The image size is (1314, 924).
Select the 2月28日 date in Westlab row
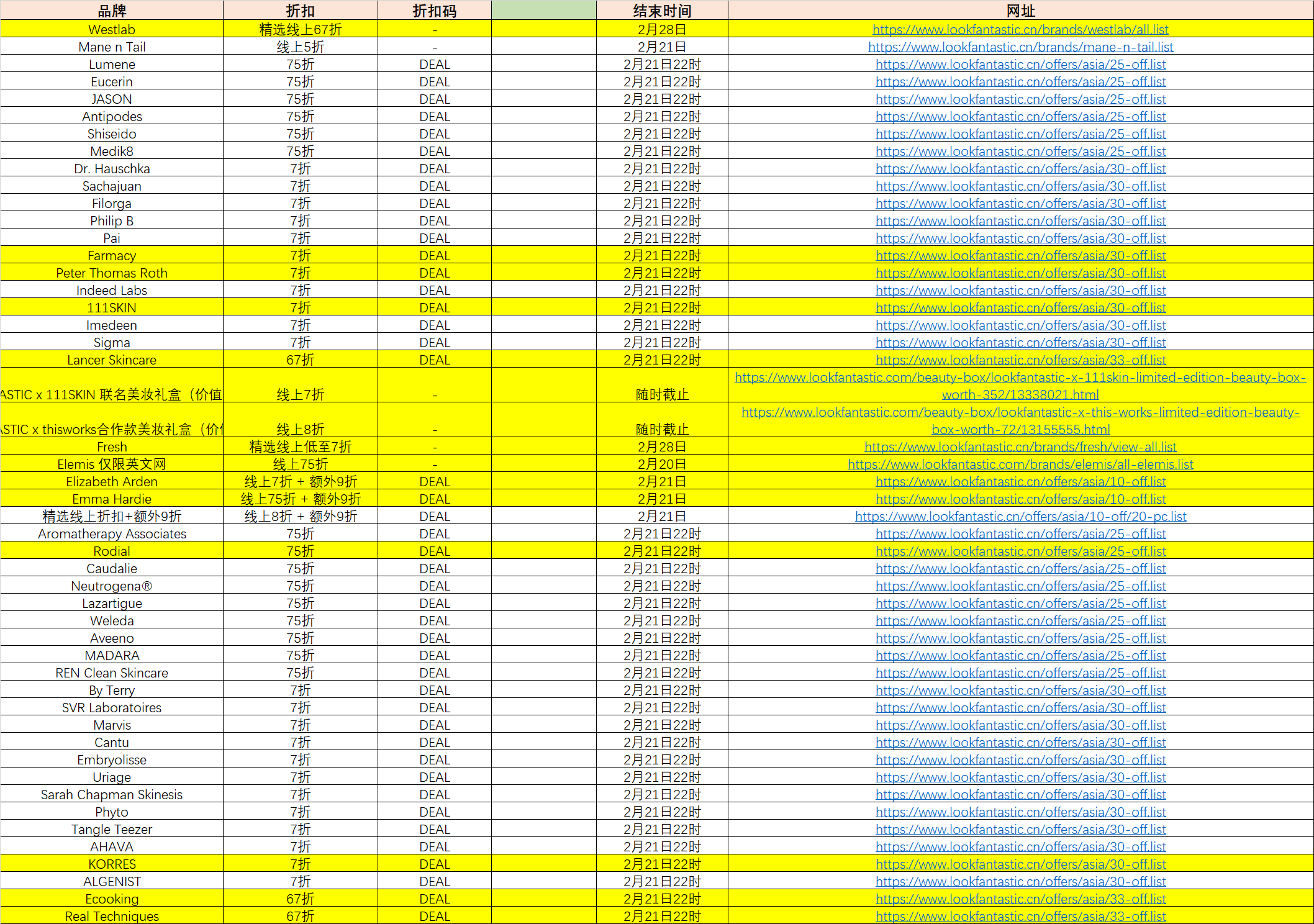point(662,29)
